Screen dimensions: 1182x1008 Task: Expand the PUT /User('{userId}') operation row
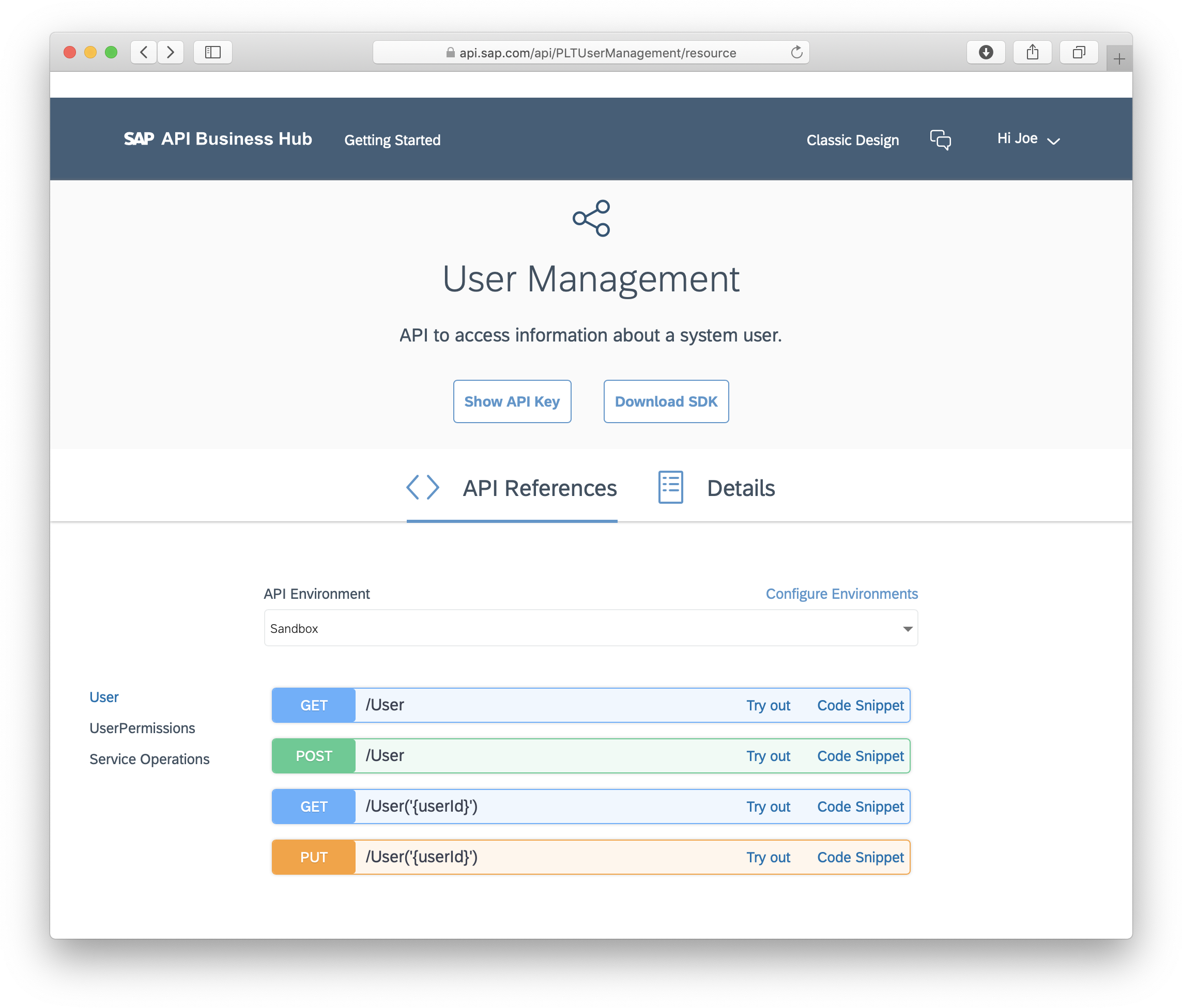[590, 857]
